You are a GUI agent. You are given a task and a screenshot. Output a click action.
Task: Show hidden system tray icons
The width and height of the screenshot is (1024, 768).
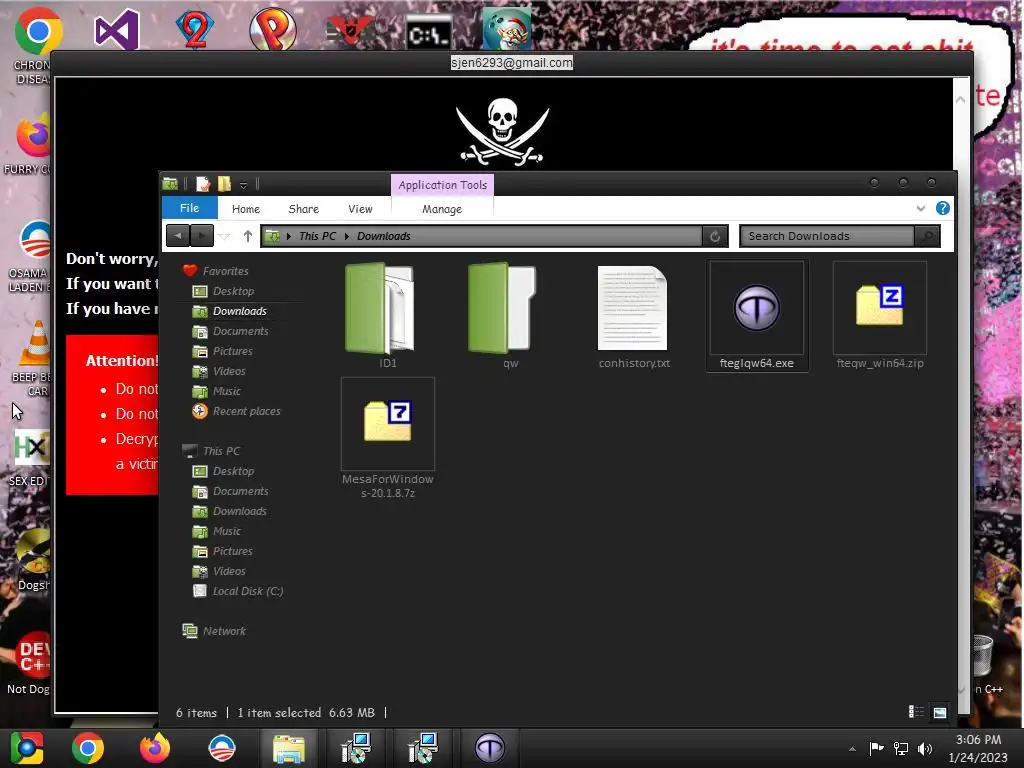click(852, 748)
